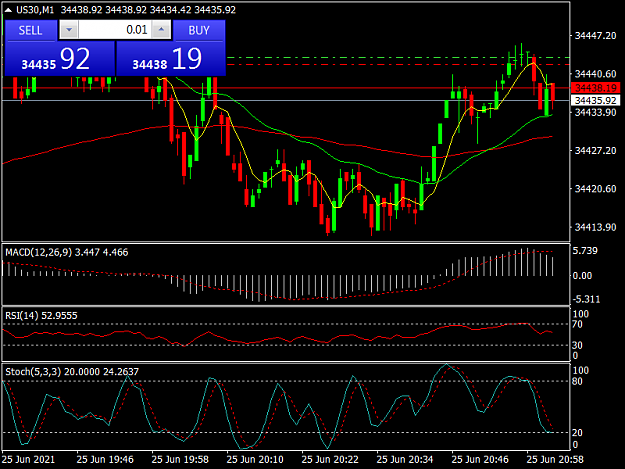The width and height of the screenshot is (625, 469).
Task: Select the green dash-dot horizontal order line
Action: coord(398,57)
